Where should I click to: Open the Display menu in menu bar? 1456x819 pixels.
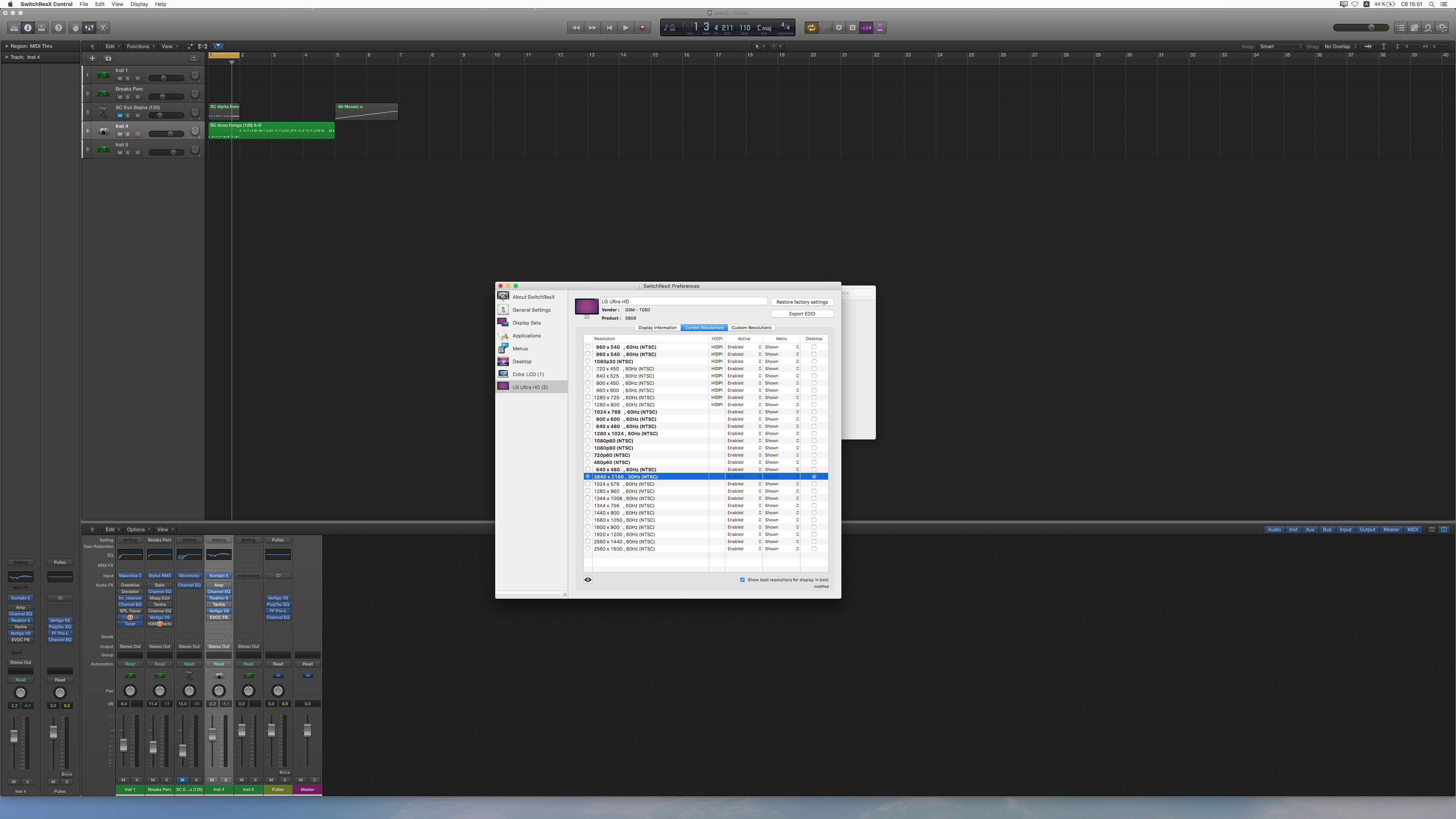[x=139, y=4]
